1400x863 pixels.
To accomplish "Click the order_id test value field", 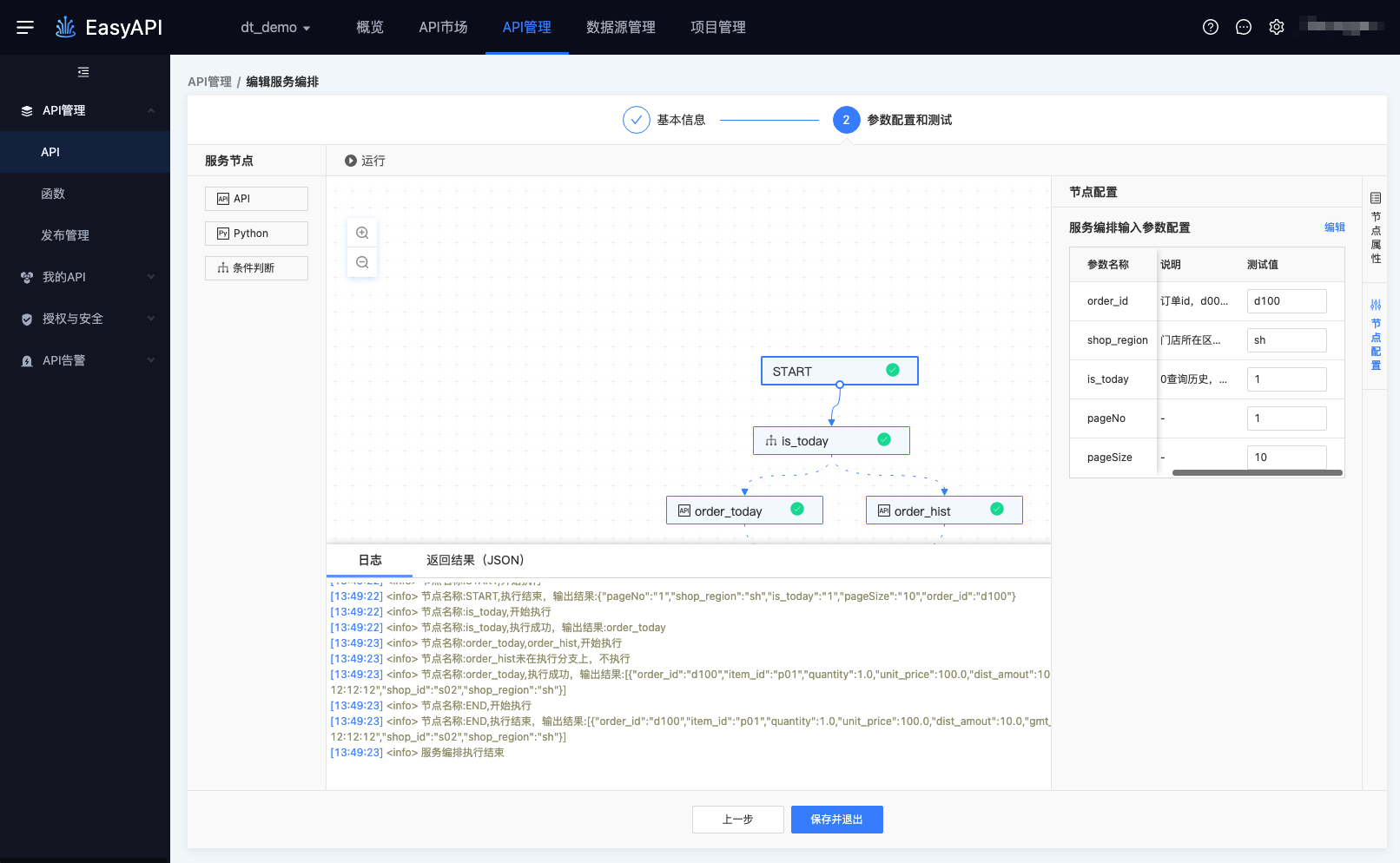I will pyautogui.click(x=1287, y=301).
